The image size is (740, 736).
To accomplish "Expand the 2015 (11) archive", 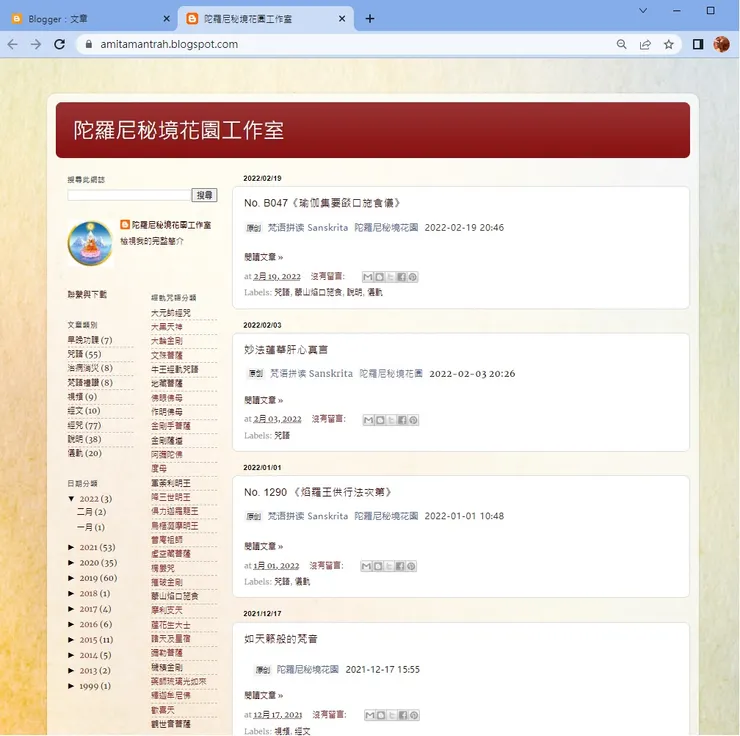I will [x=71, y=640].
